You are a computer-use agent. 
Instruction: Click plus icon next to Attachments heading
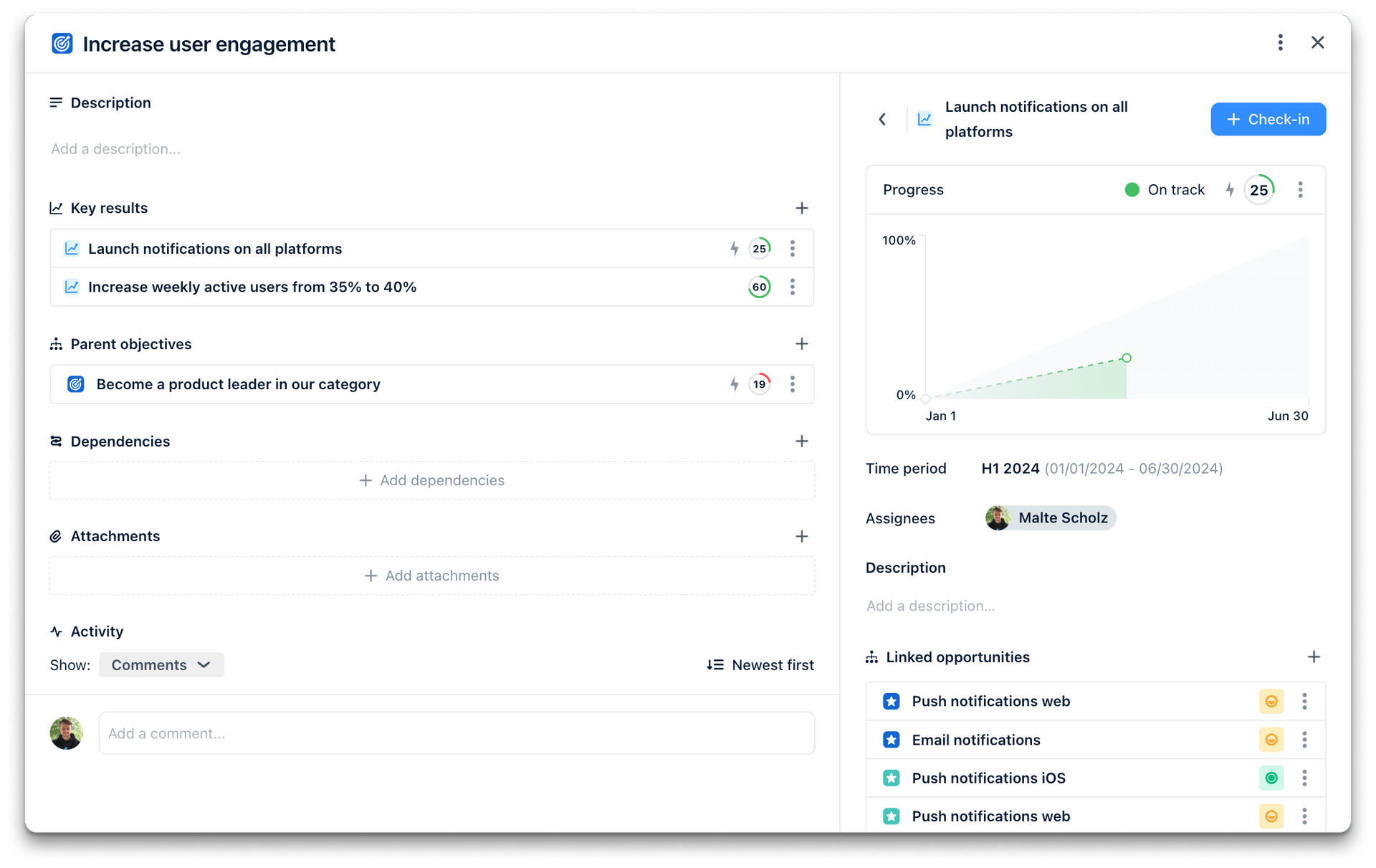tap(801, 536)
